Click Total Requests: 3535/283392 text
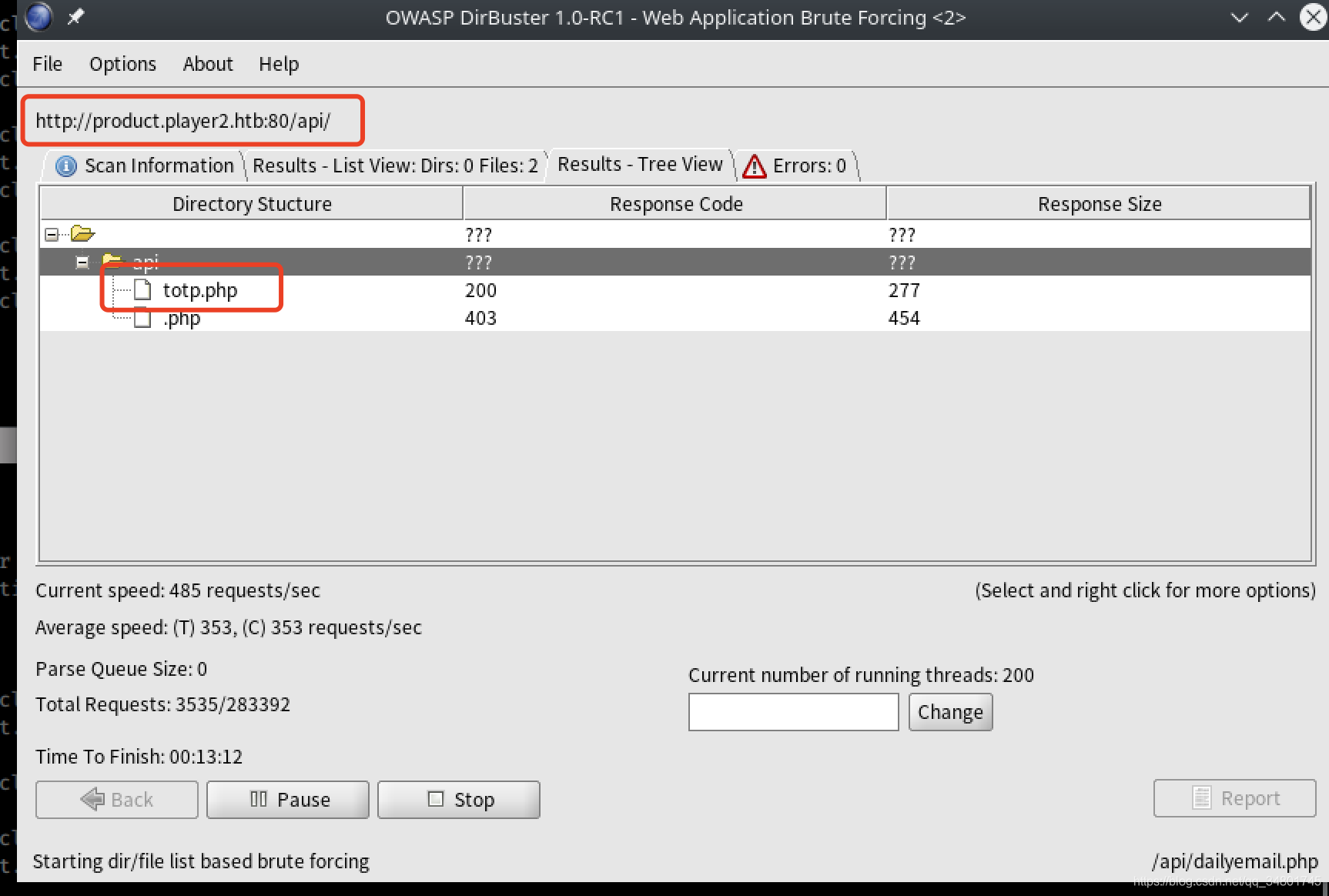The image size is (1329, 896). pyautogui.click(x=162, y=704)
